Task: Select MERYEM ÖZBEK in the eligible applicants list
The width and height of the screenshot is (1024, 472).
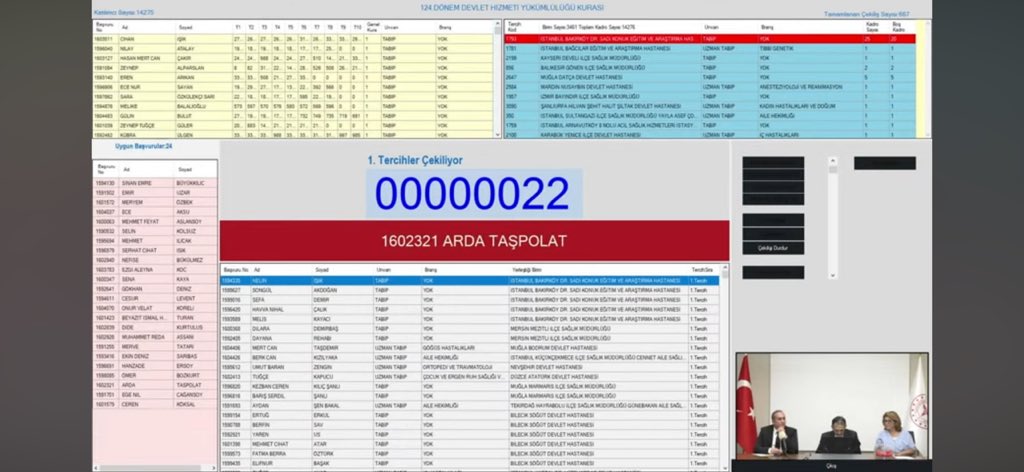Action: click(155, 202)
